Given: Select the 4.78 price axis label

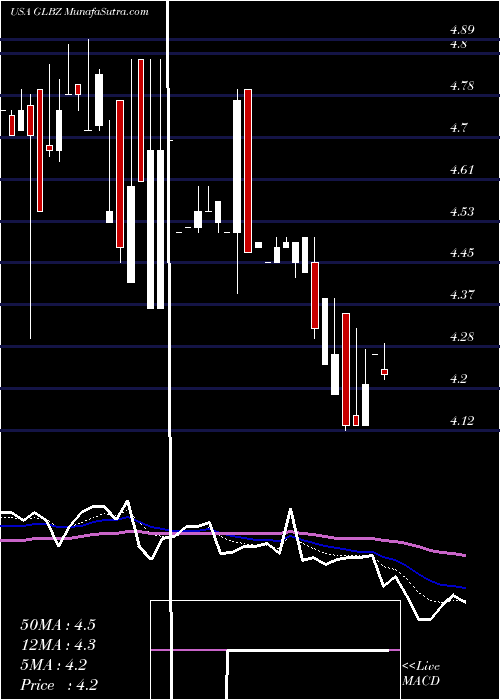Looking at the screenshot, I should coord(462,86).
